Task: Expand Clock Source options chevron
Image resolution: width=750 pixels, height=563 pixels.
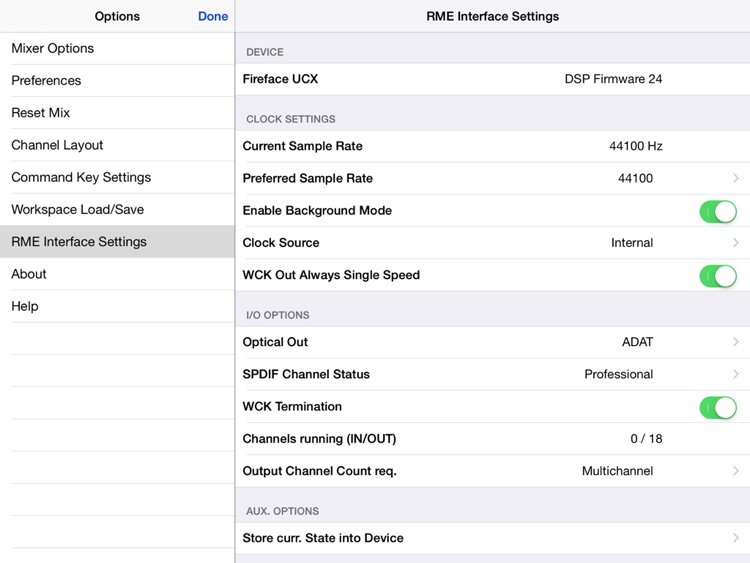Action: click(736, 243)
